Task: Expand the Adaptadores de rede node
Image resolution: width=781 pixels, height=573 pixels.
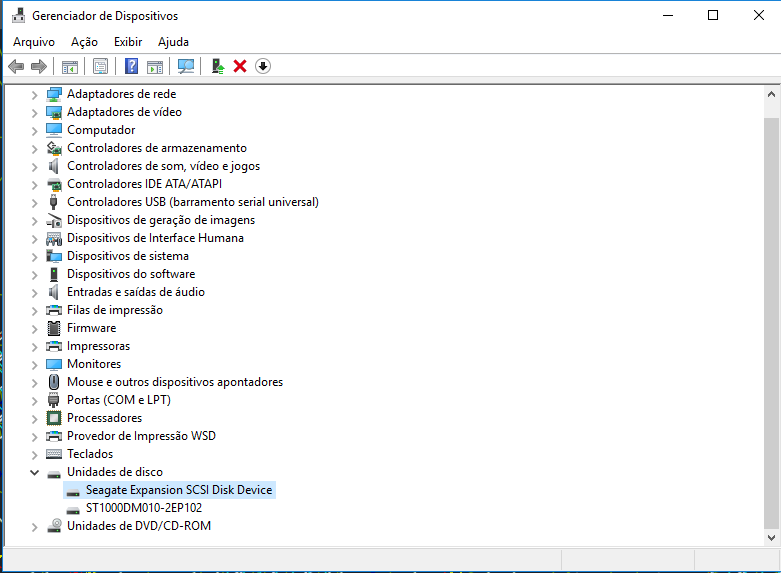Action: [x=34, y=95]
